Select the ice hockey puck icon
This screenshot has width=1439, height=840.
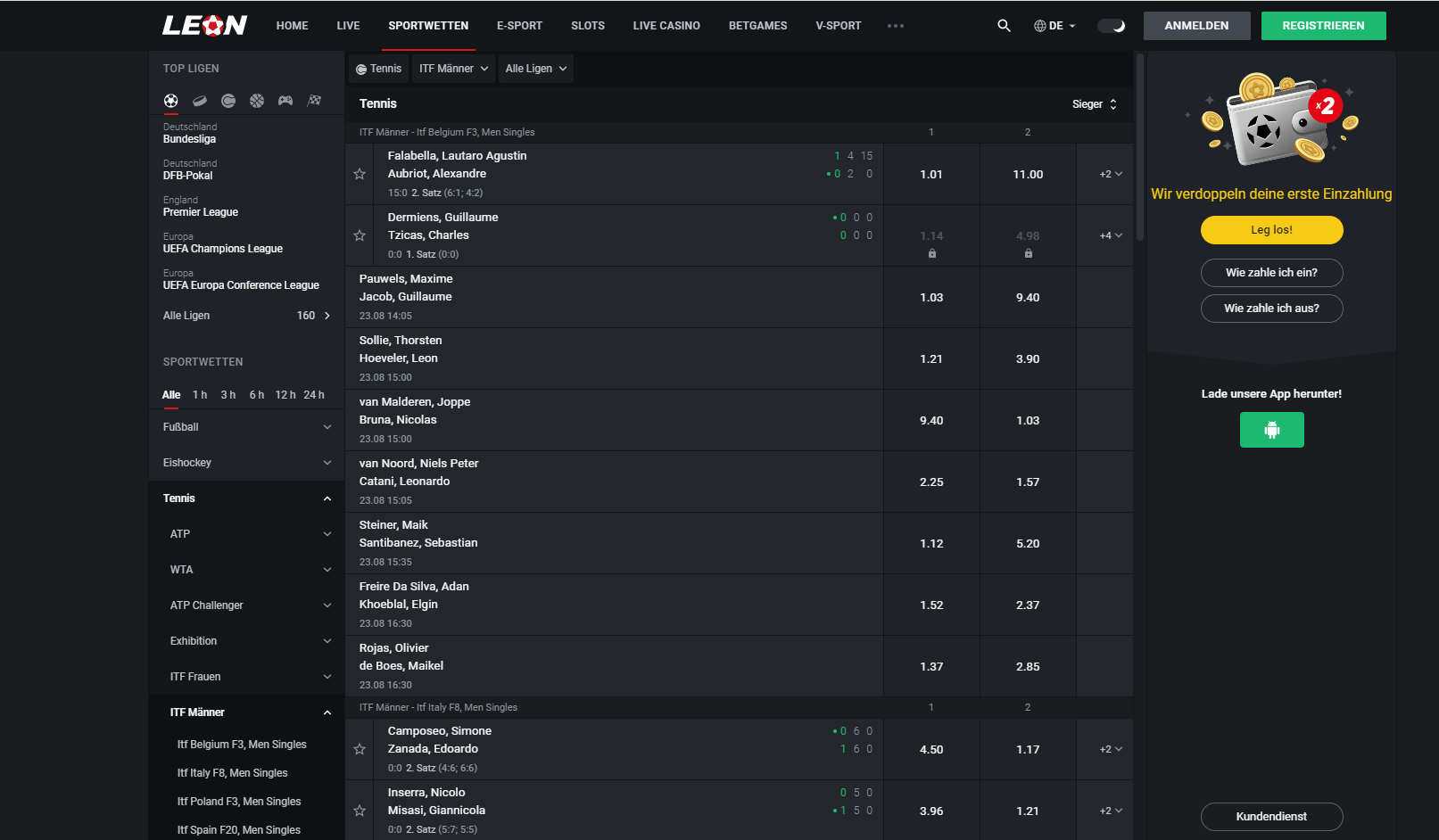click(x=200, y=101)
